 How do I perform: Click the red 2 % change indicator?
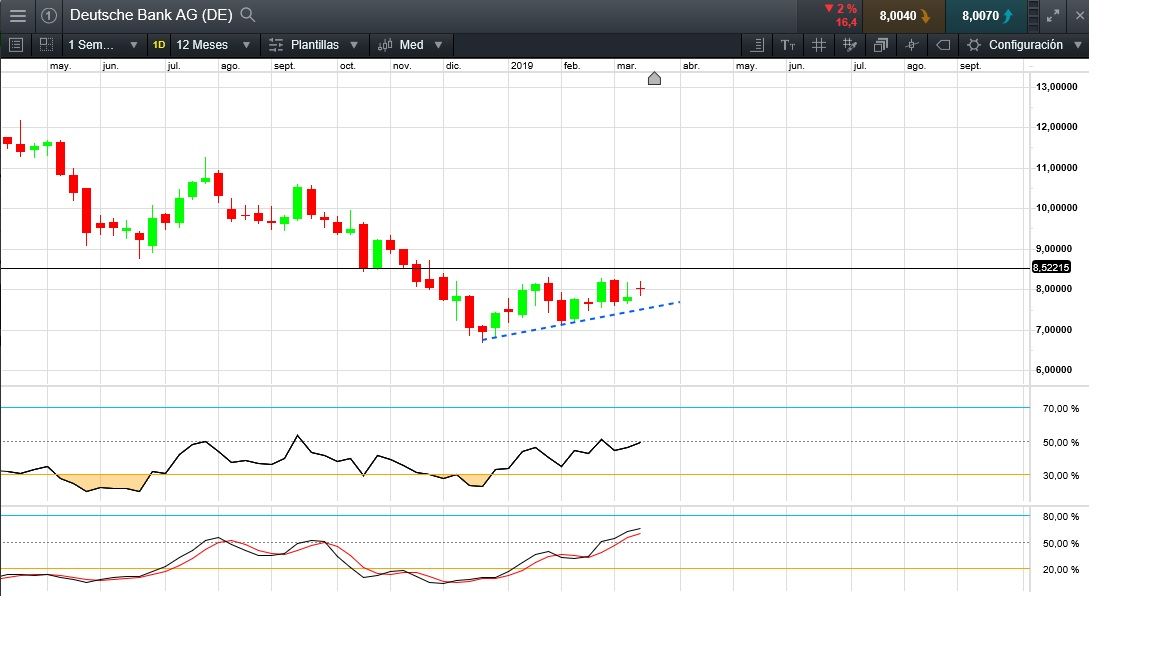coord(840,9)
